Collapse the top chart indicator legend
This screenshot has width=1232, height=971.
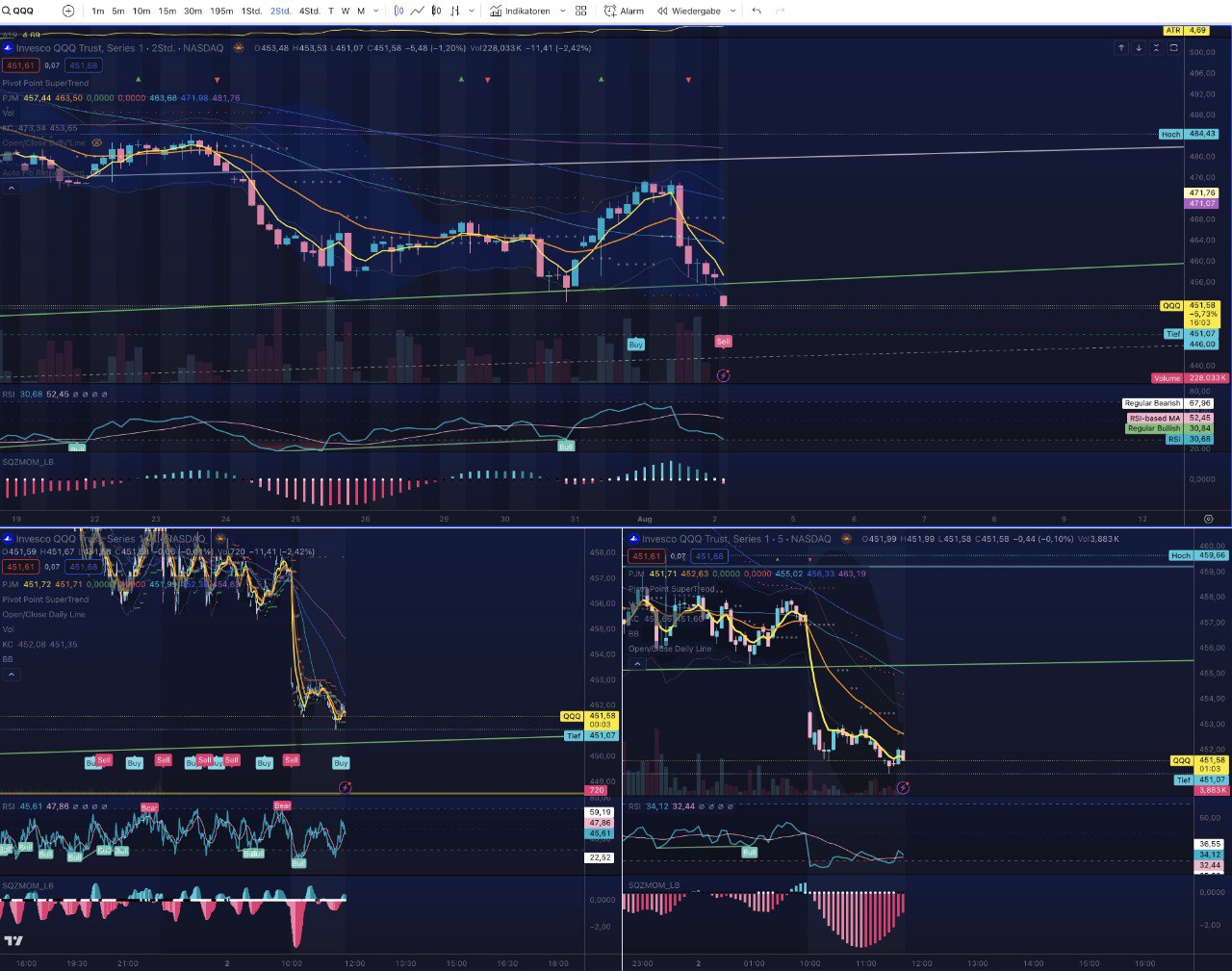pos(11,189)
